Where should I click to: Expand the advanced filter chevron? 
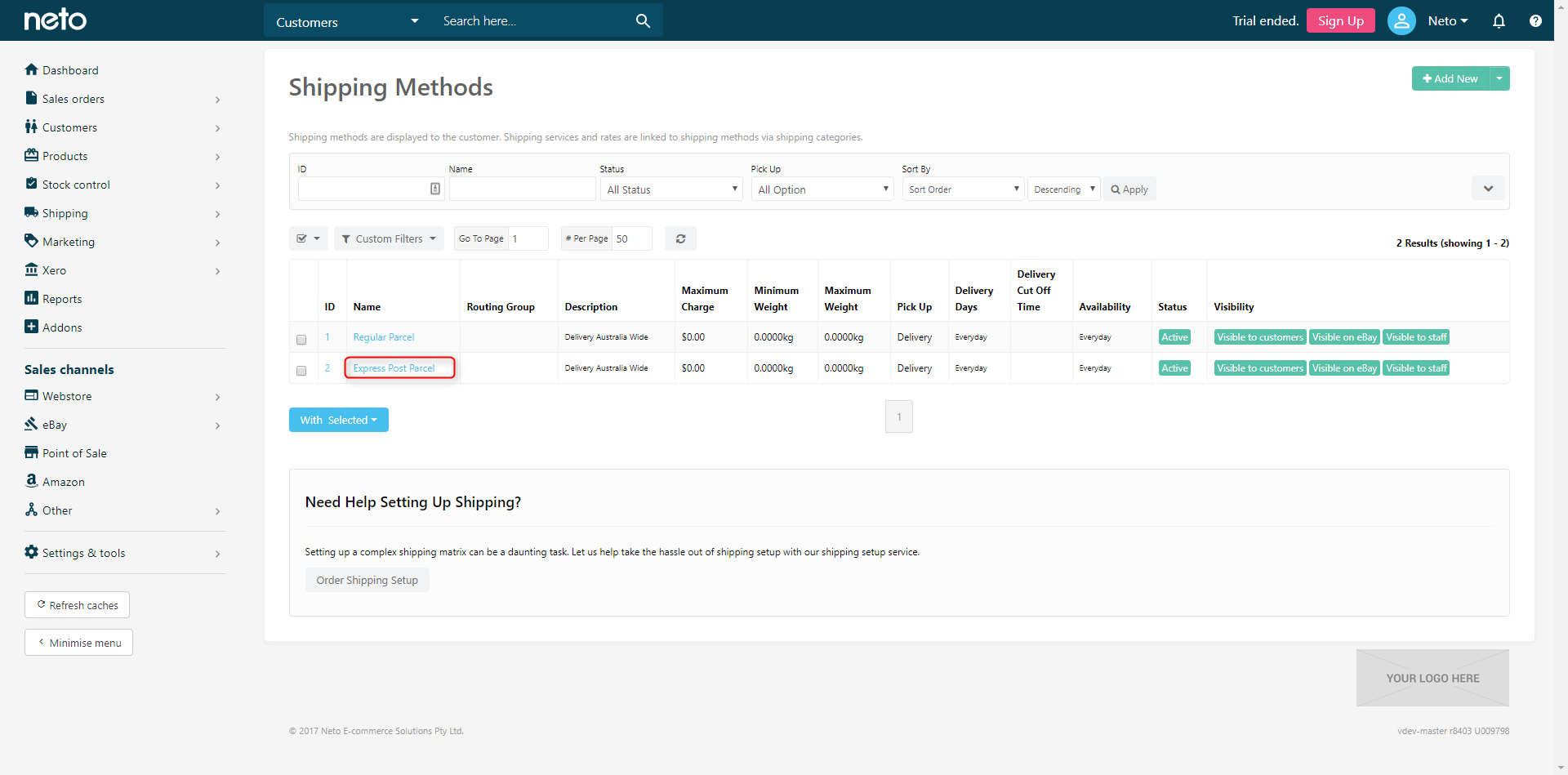point(1488,189)
